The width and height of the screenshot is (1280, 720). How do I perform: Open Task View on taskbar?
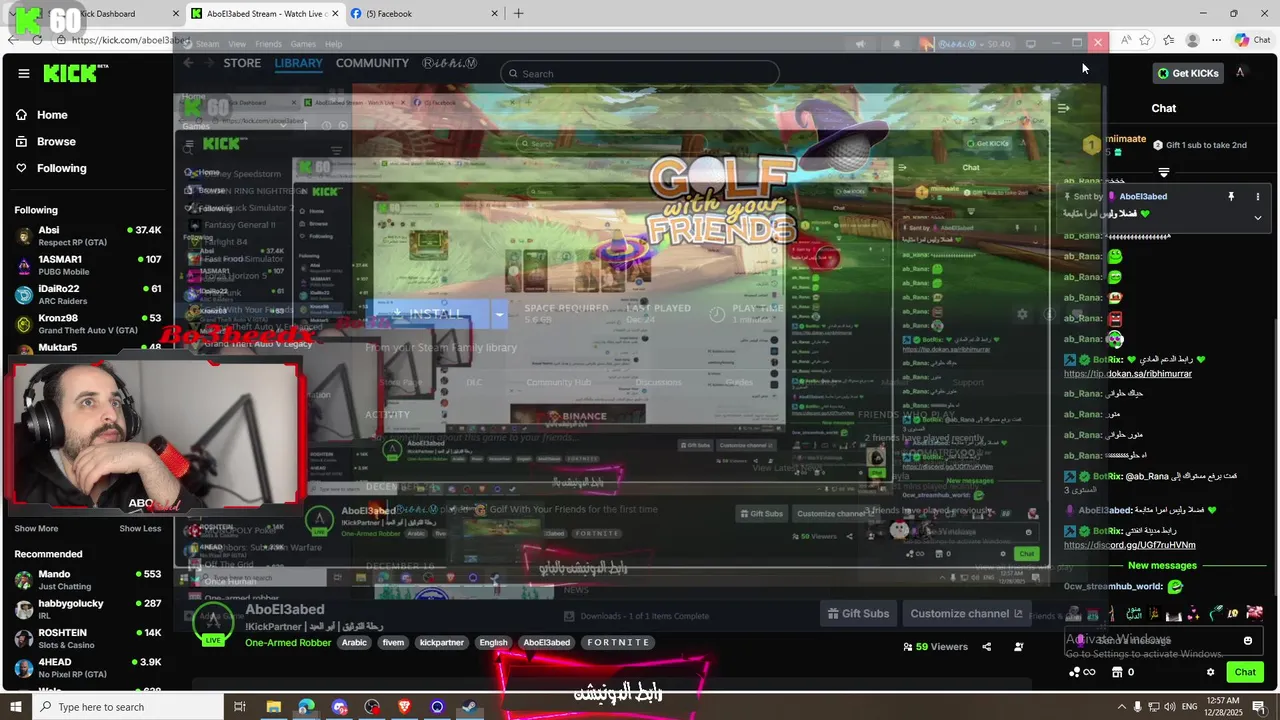239,707
